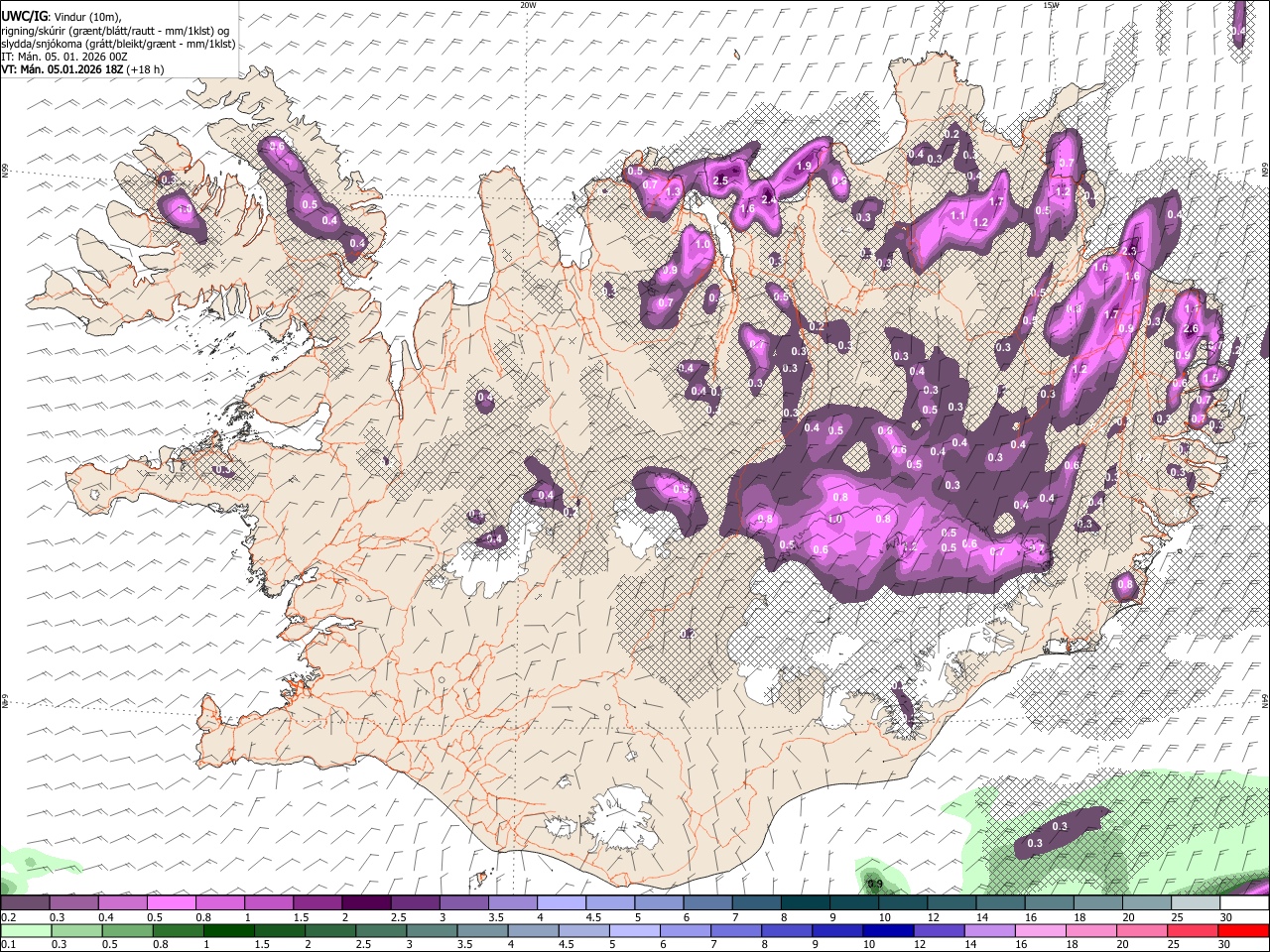Click the 'rigning/skúrir' legend description line
Screen dimensions: 1270x952
[x=114, y=31]
